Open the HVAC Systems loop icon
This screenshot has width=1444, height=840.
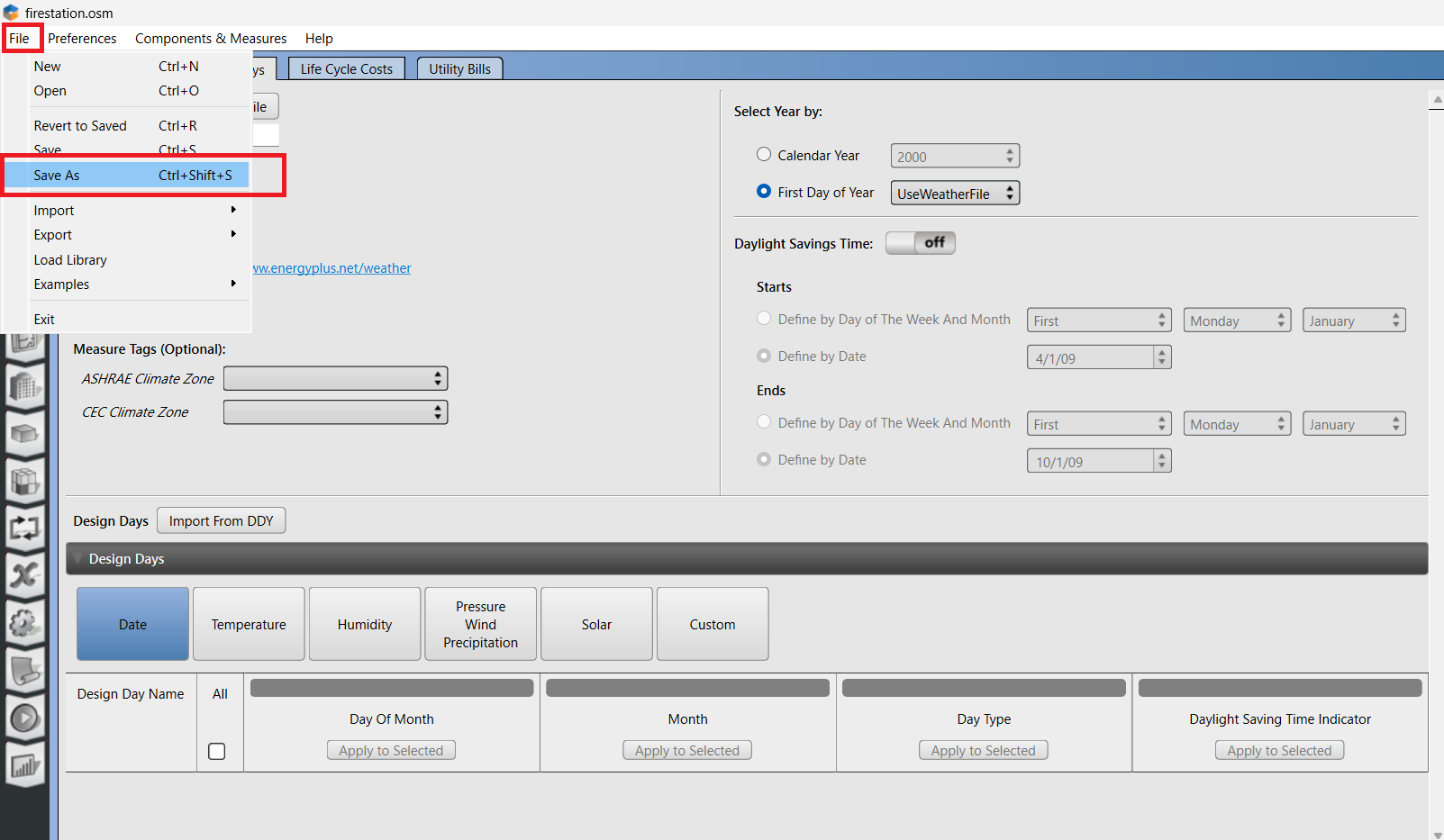pyautogui.click(x=24, y=528)
